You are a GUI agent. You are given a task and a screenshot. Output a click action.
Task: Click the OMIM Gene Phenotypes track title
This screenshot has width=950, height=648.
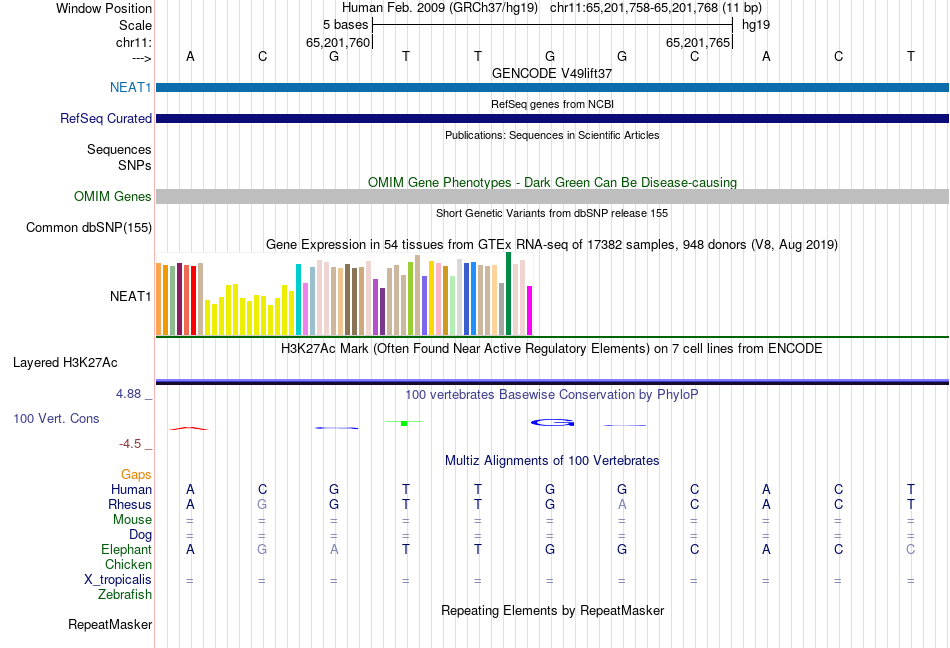click(x=552, y=182)
